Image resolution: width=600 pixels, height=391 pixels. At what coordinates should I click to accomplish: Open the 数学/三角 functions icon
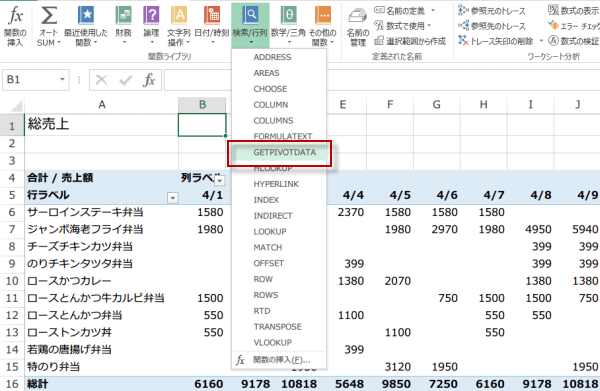coord(289,15)
